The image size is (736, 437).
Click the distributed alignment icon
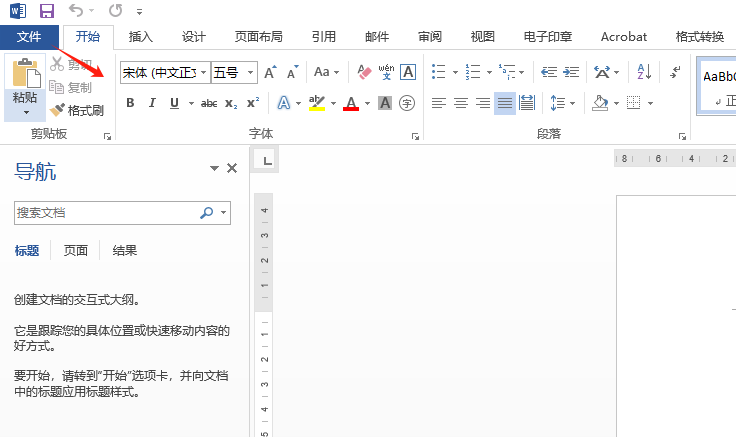527,103
